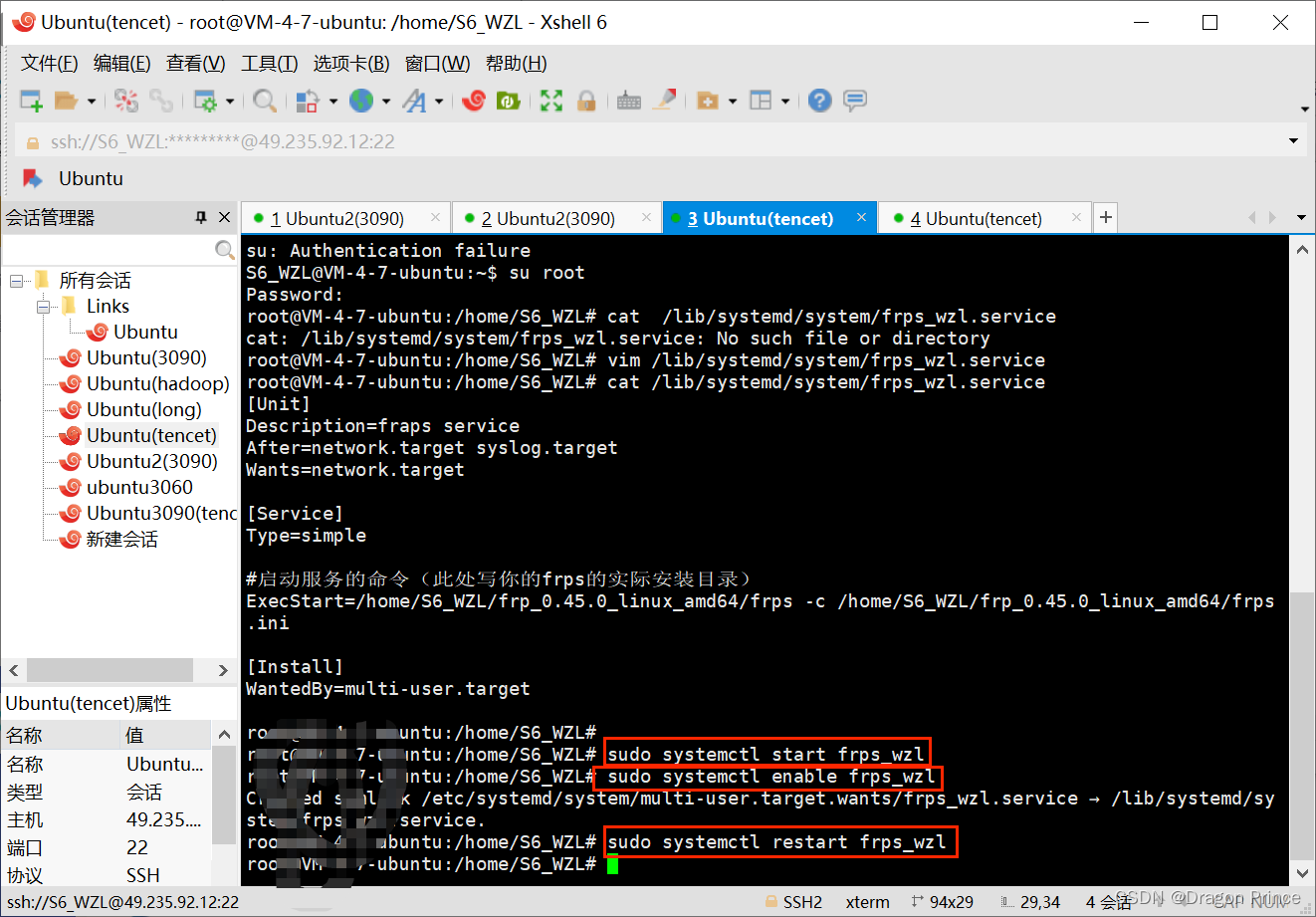Select ubuntu3060 session in tree

click(x=139, y=487)
